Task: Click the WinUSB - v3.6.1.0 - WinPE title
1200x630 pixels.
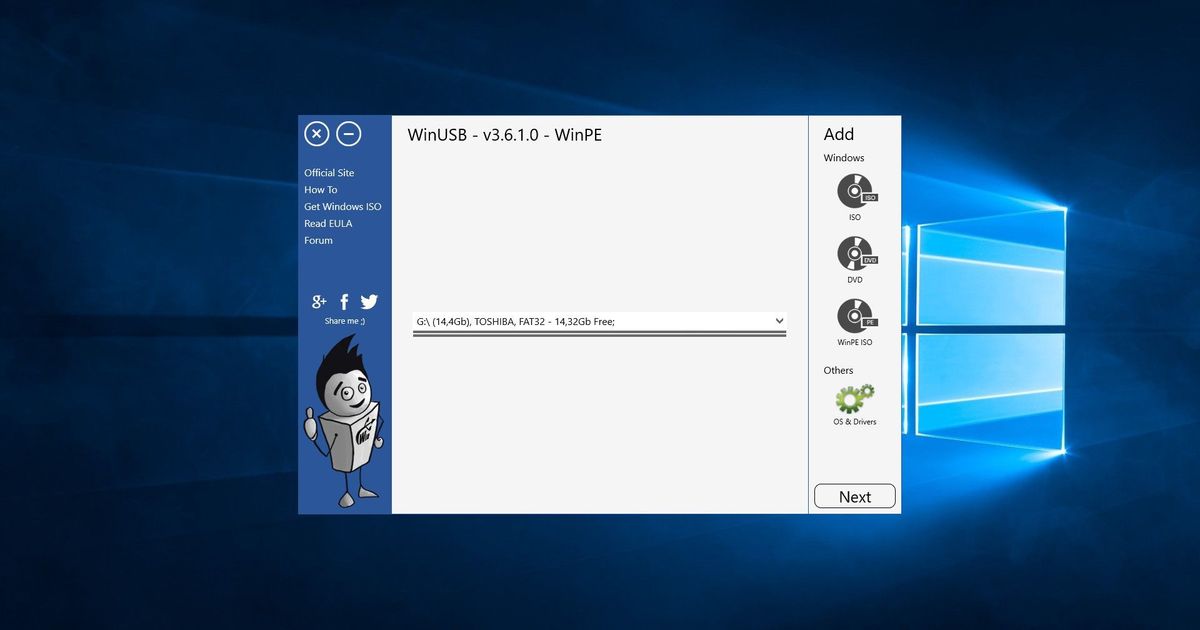Action: pyautogui.click(x=505, y=135)
